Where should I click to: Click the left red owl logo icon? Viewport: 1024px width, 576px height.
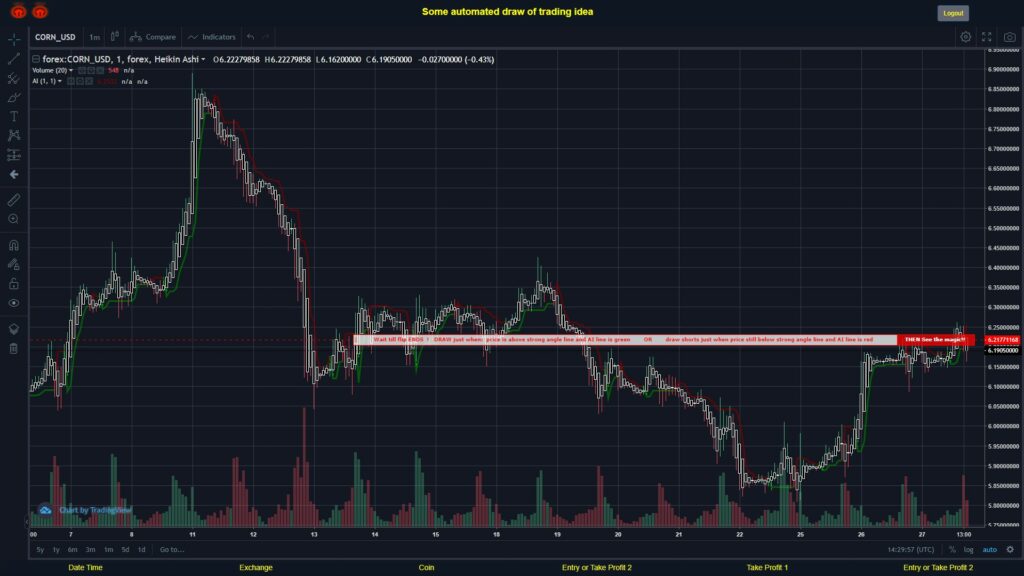(x=18, y=11)
